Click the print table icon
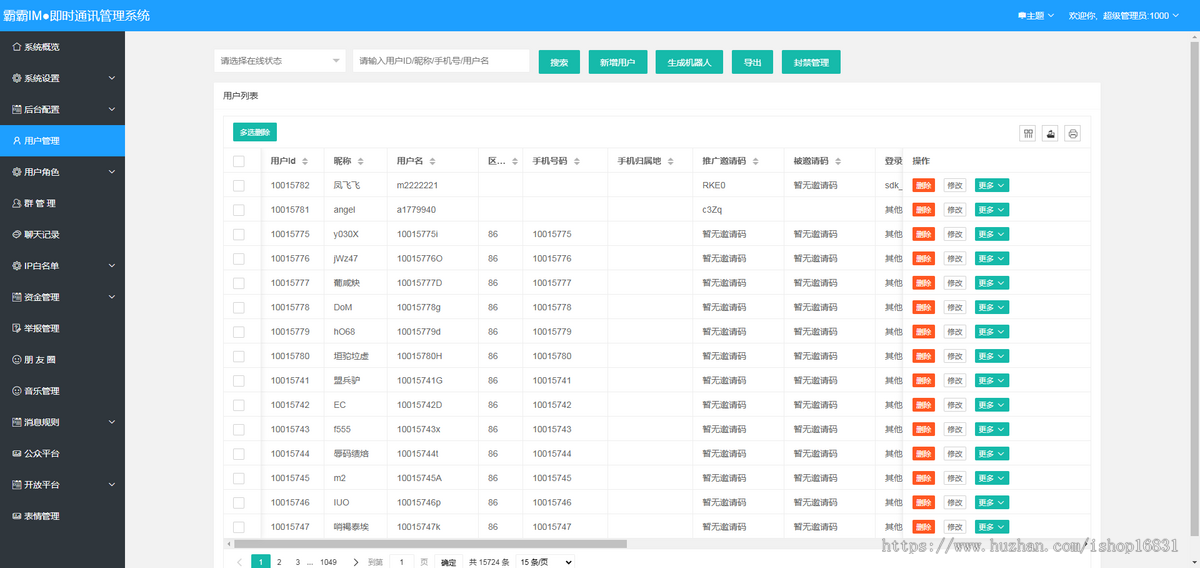The height and width of the screenshot is (568, 1200). [x=1073, y=133]
